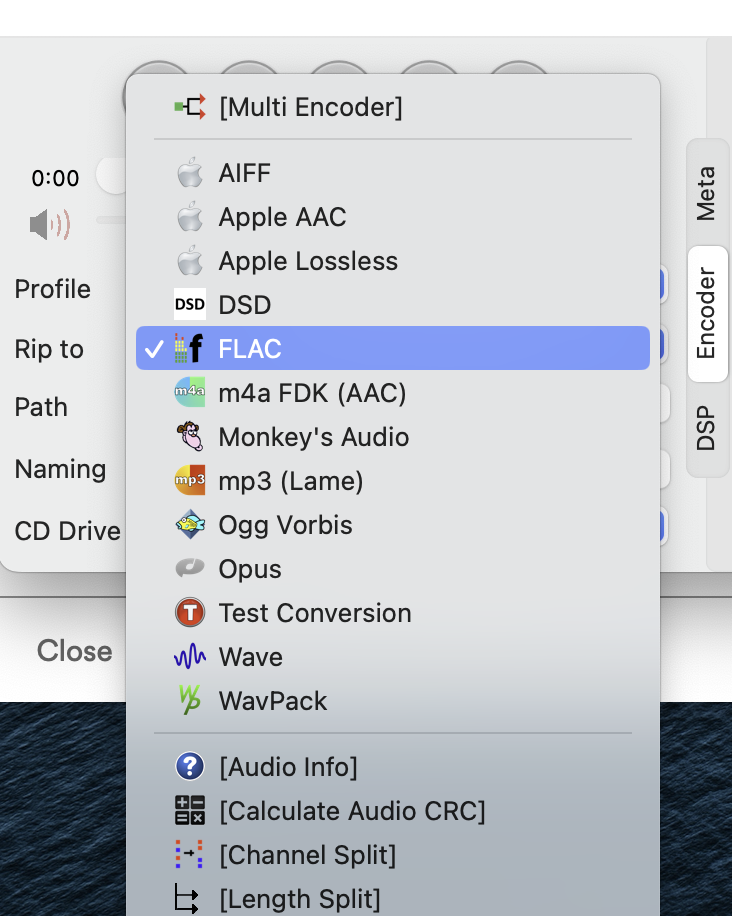The height and width of the screenshot is (916, 732).
Task: Select Opus encoder option
Action: click(250, 569)
